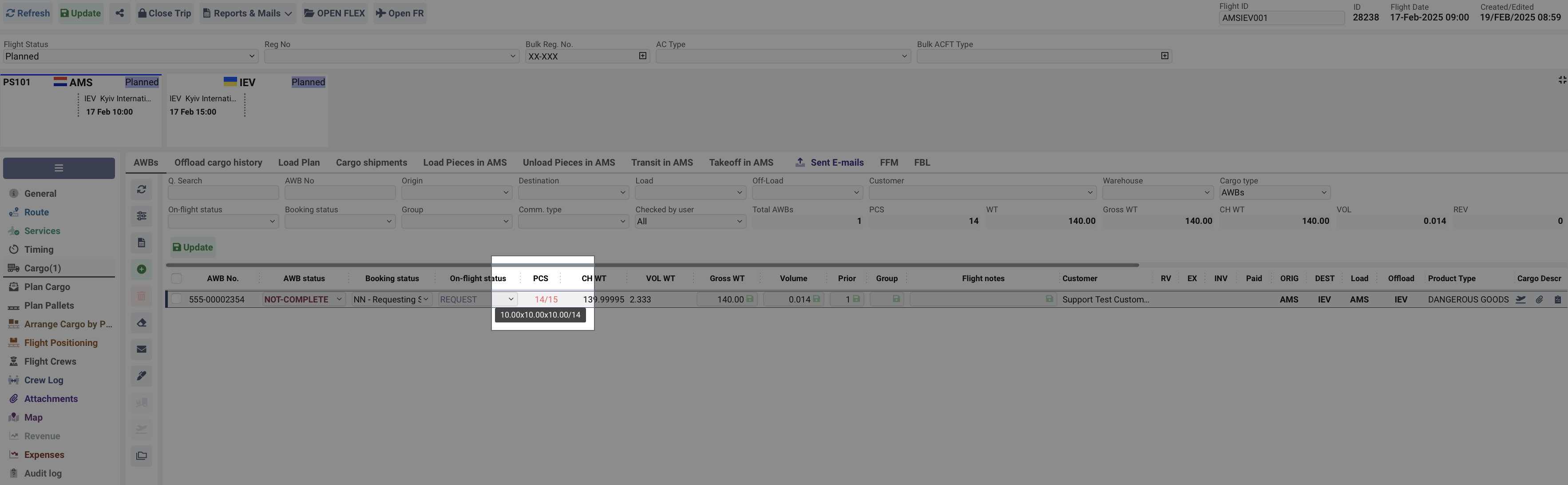Click the share icon next to Update
Image resolution: width=1568 pixels, height=485 pixels.
[120, 13]
